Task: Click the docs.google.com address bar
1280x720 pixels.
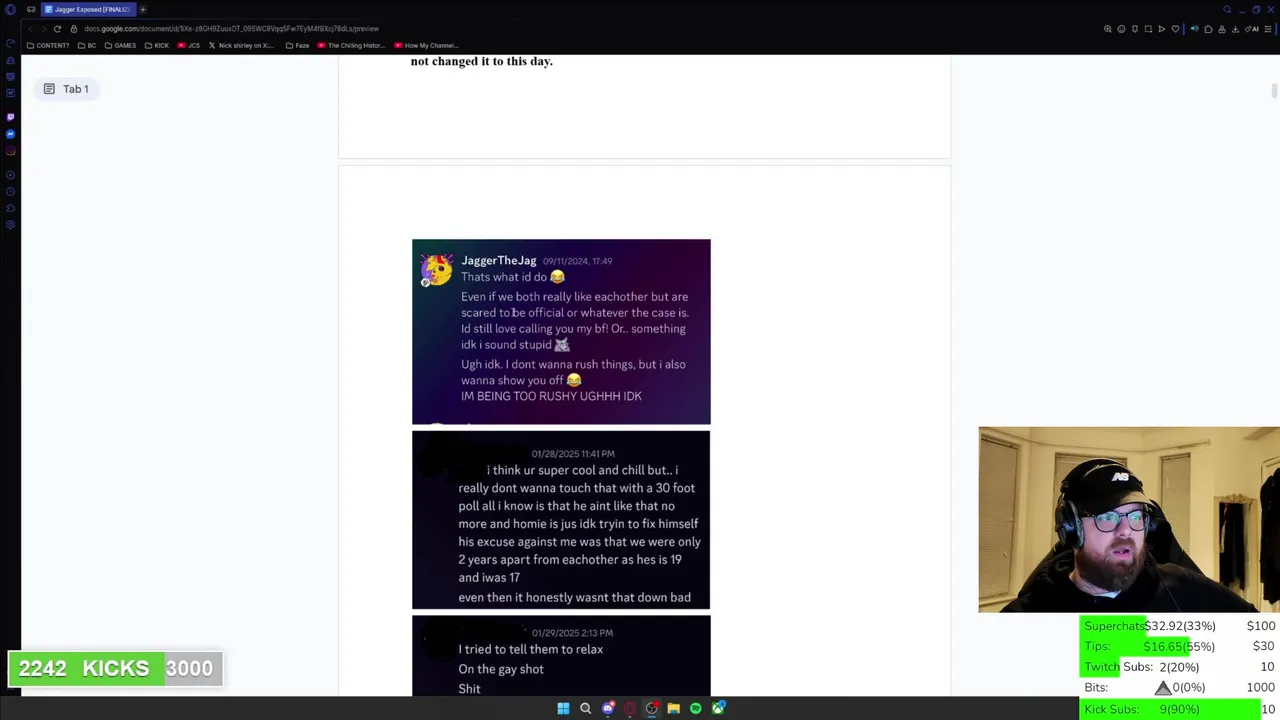Action: pyautogui.click(x=231, y=29)
